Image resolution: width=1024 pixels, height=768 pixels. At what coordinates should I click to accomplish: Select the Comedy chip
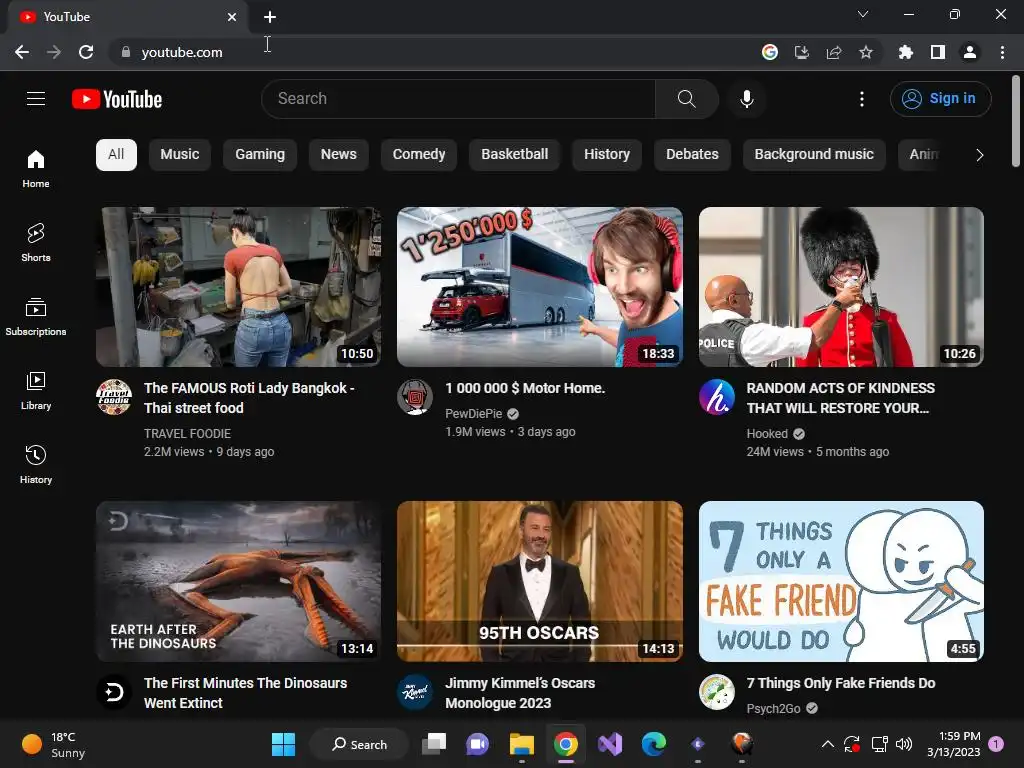tap(419, 155)
